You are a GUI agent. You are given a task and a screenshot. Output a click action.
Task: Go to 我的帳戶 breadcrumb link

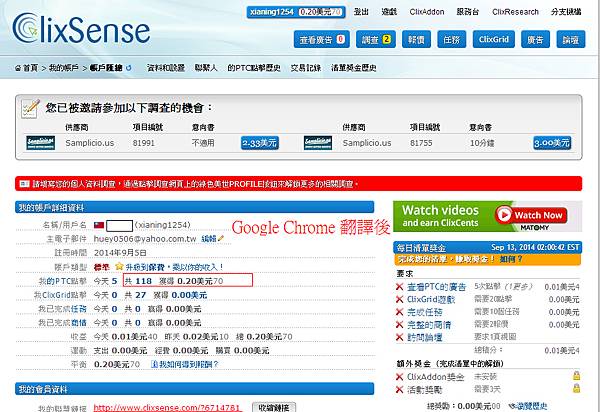tap(64, 68)
